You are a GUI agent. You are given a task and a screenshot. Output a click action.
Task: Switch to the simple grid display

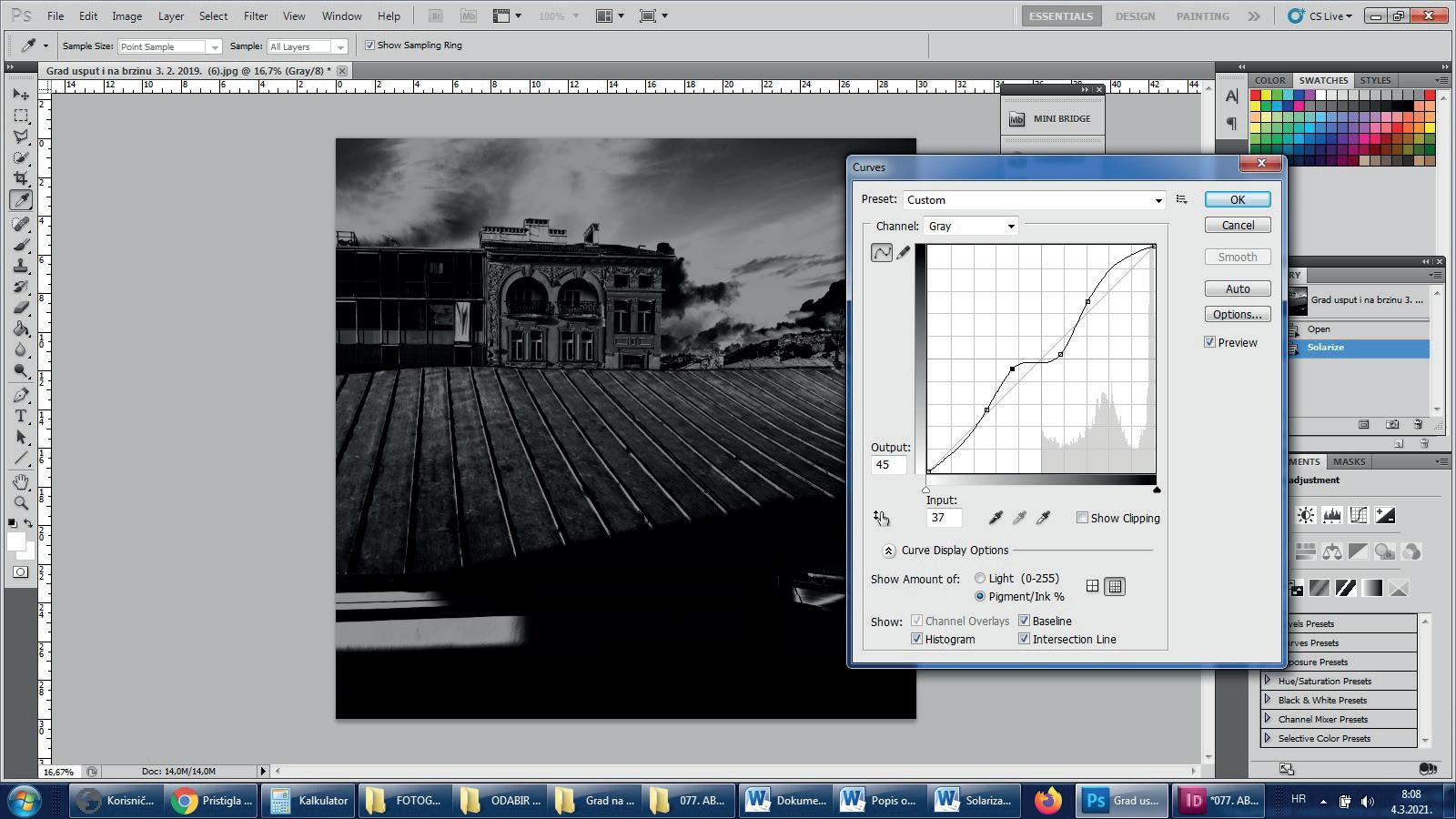(x=1092, y=586)
